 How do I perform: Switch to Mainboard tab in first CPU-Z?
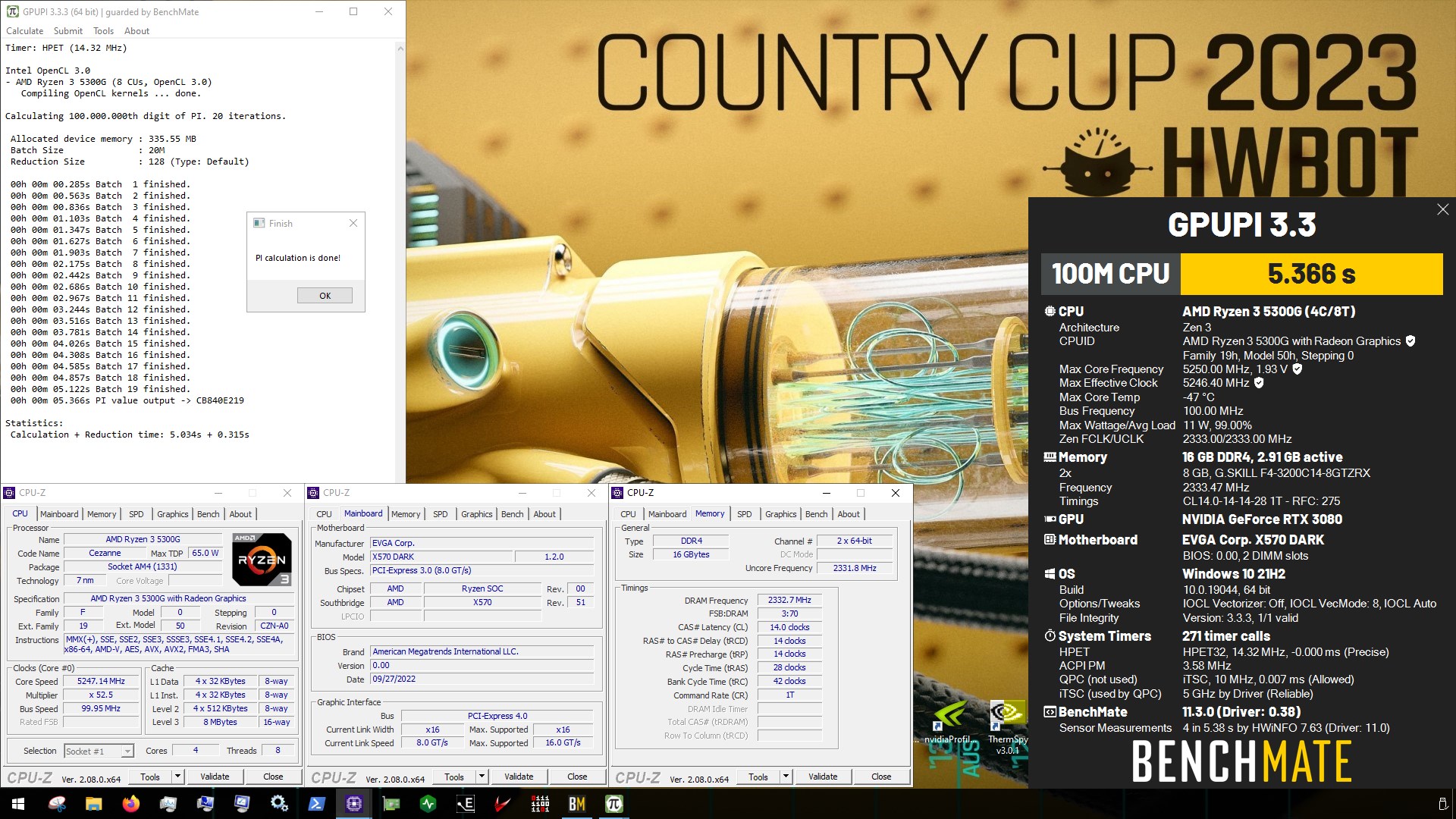click(59, 514)
